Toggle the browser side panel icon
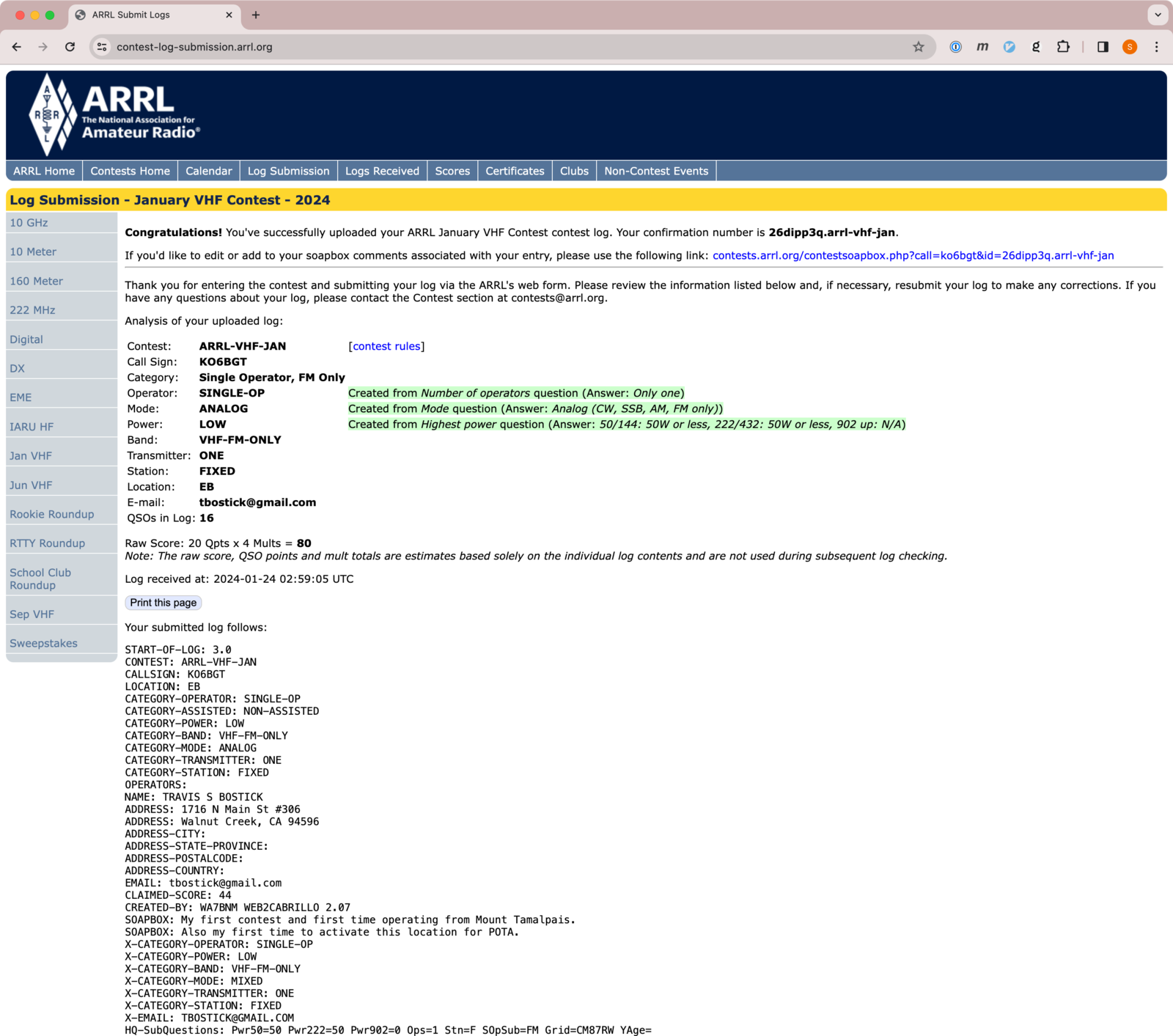The height and width of the screenshot is (1036, 1173). coord(1103,47)
